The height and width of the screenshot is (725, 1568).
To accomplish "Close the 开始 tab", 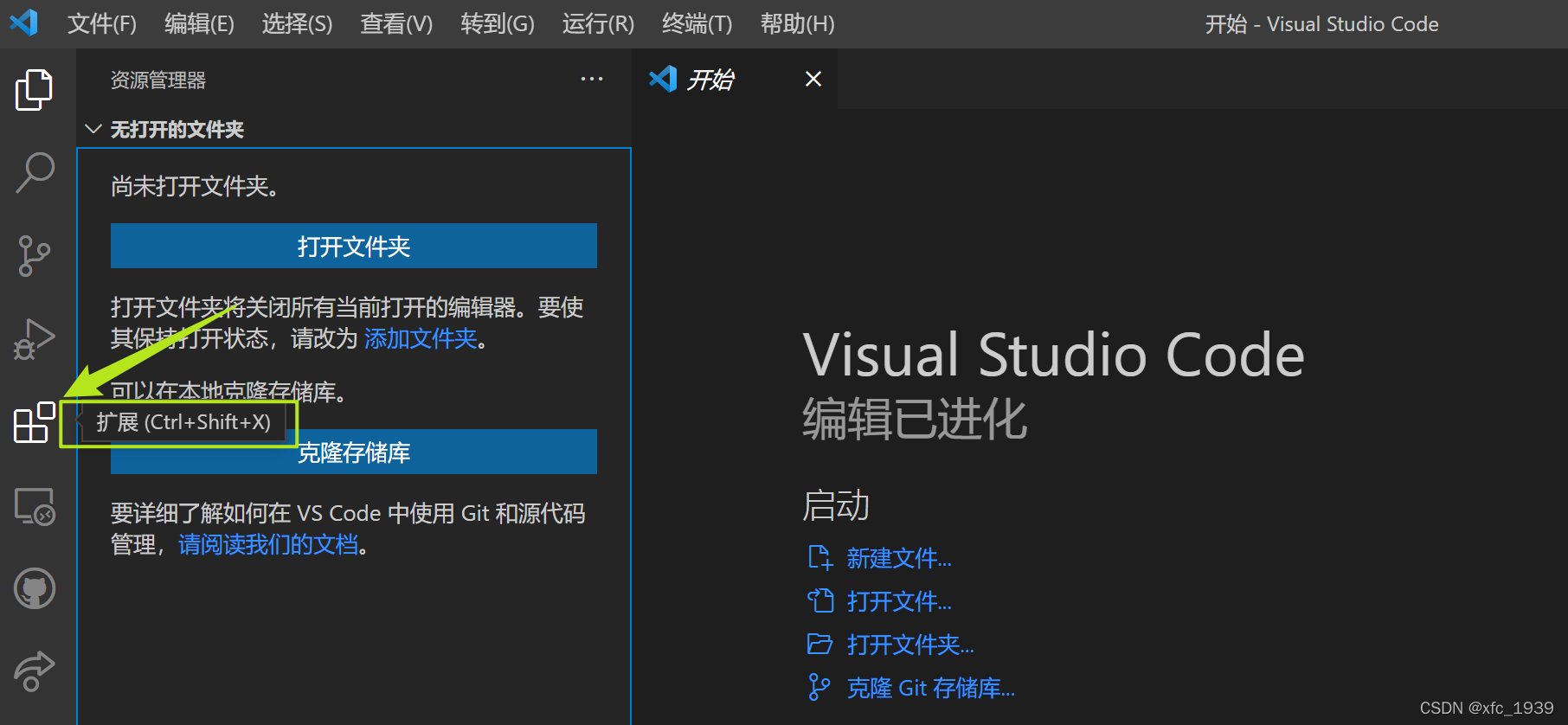I will click(x=813, y=79).
